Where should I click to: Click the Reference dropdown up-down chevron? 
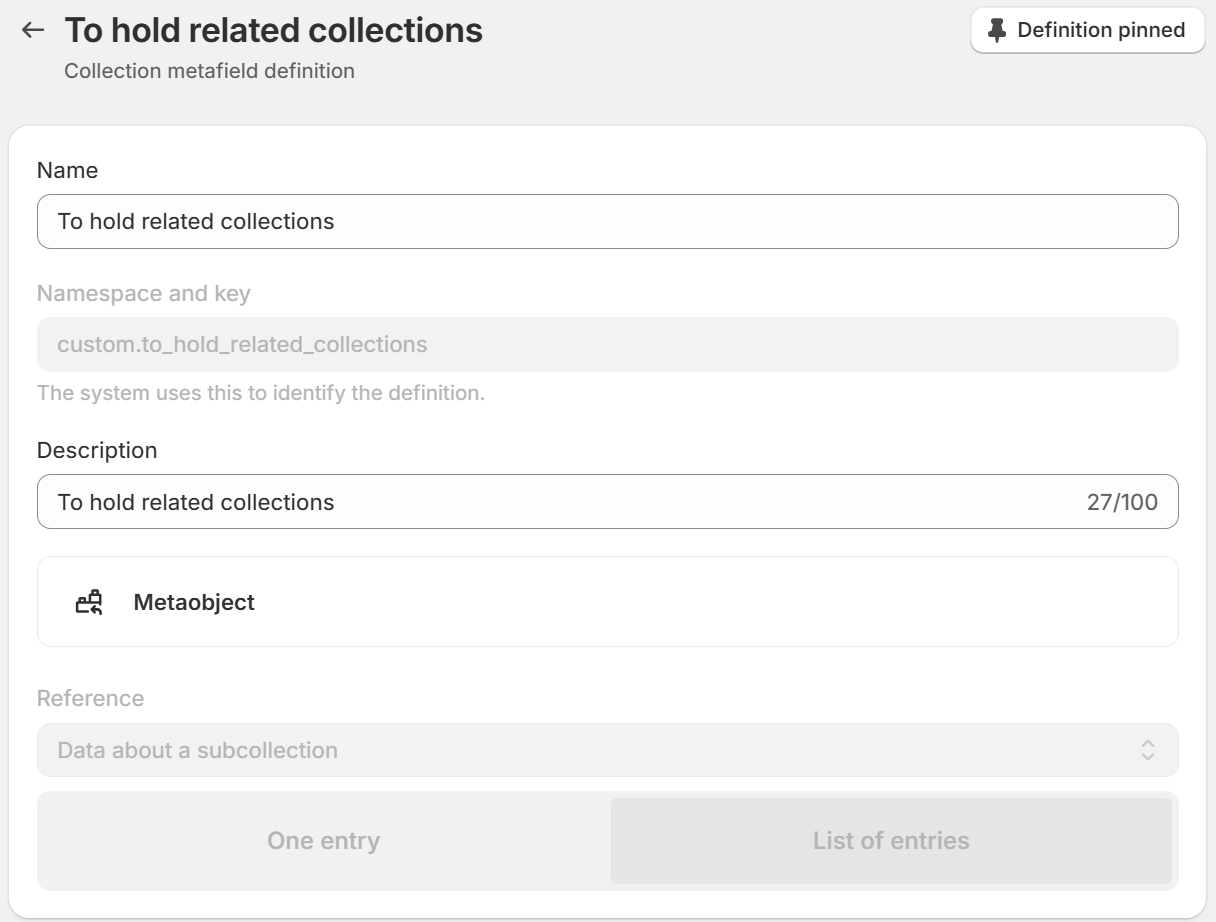coord(1148,750)
